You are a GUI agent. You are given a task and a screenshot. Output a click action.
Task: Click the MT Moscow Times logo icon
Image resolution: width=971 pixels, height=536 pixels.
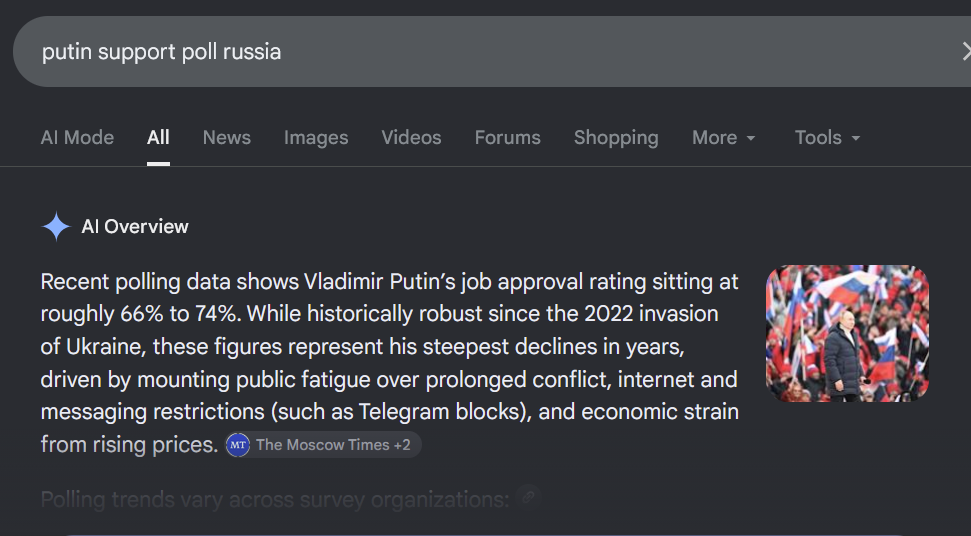pos(238,445)
